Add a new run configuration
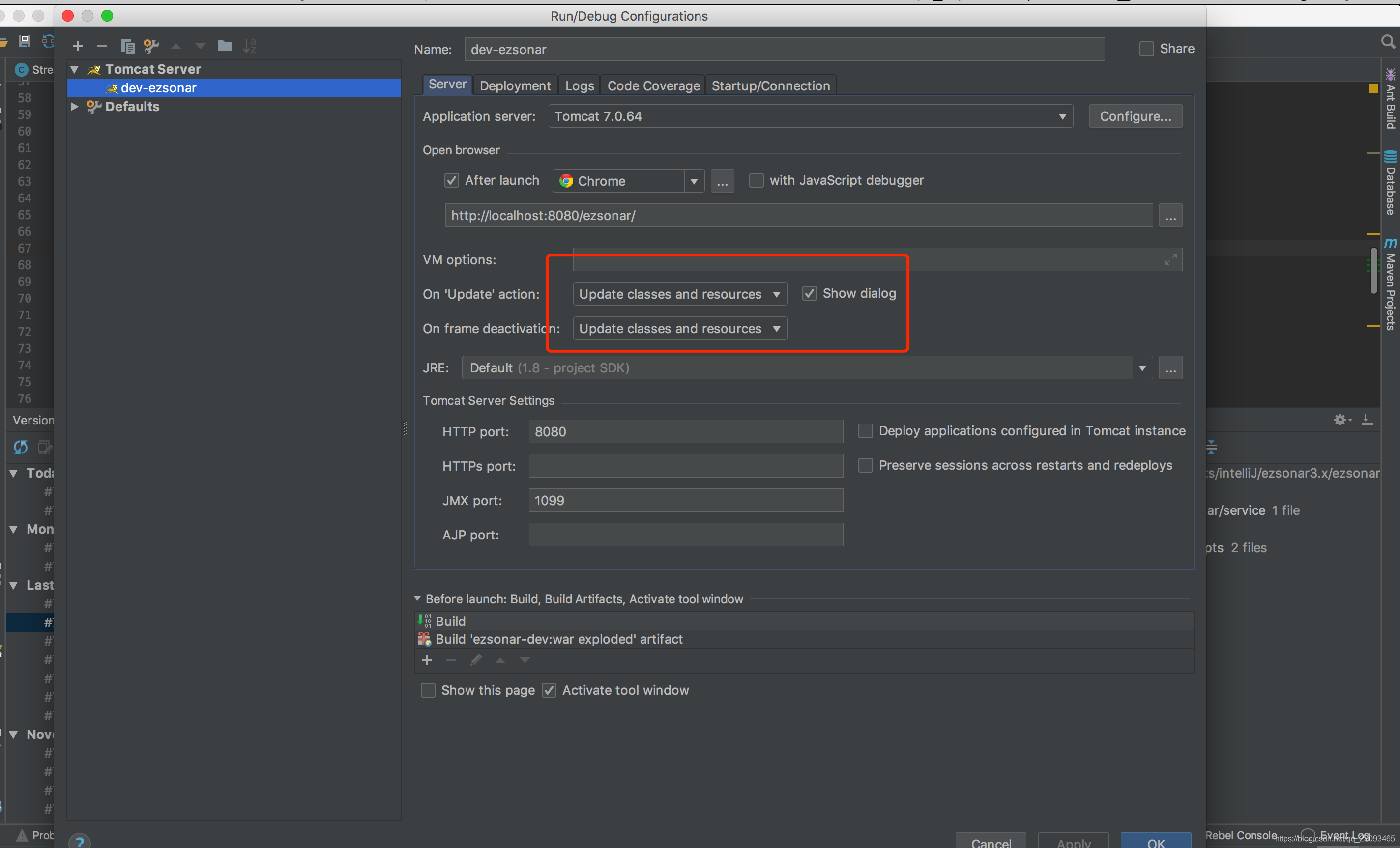The image size is (1400, 848). coord(78,46)
